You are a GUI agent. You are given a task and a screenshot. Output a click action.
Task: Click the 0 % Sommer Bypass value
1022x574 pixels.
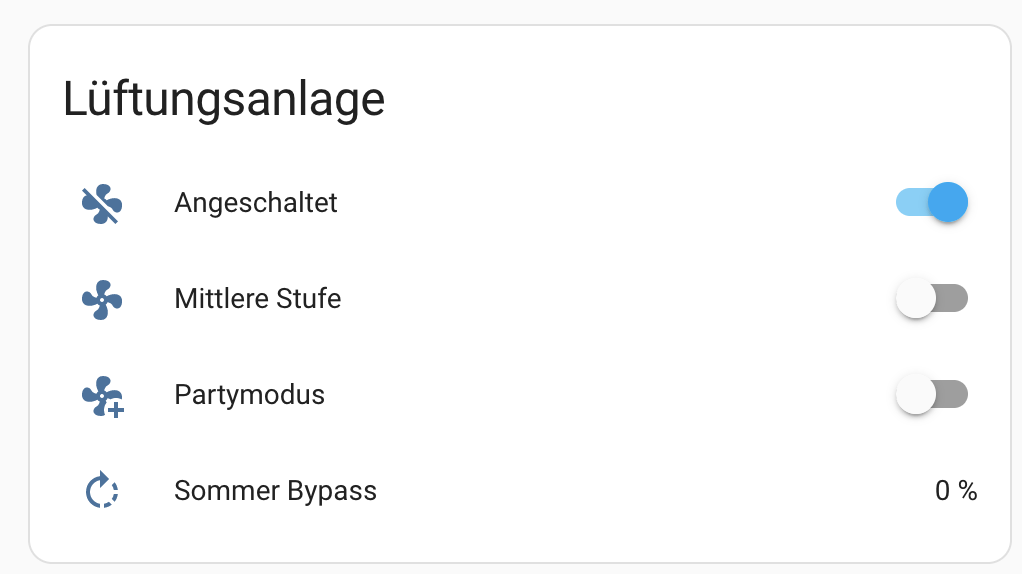coord(955,491)
